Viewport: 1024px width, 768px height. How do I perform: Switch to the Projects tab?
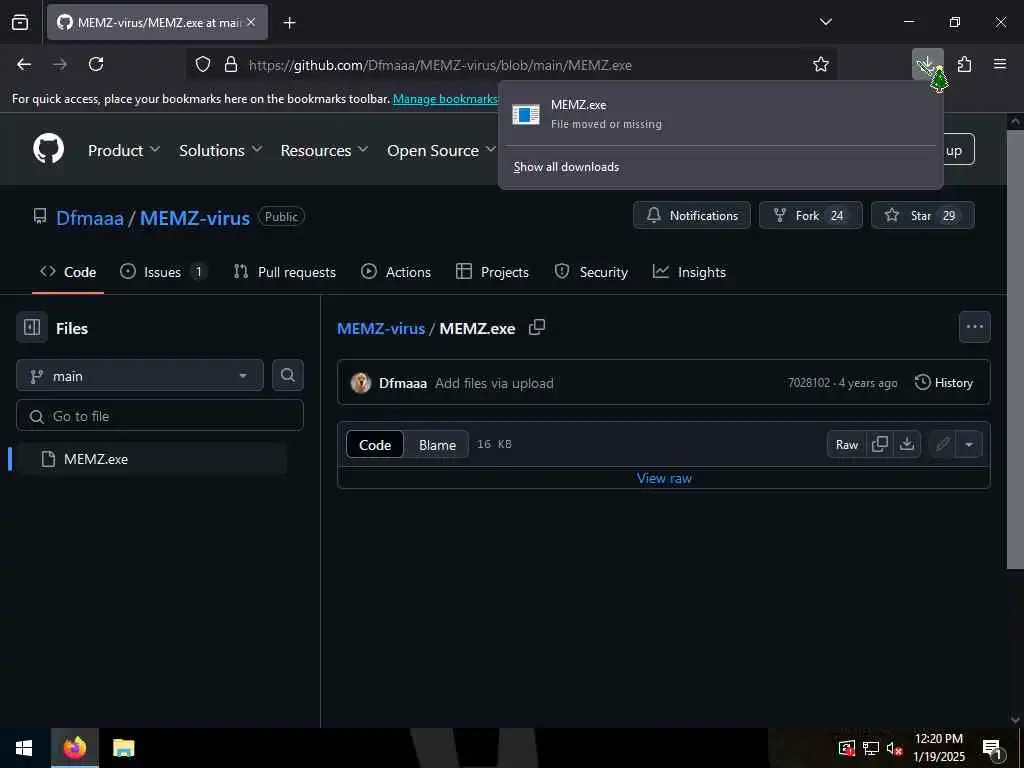(492, 272)
